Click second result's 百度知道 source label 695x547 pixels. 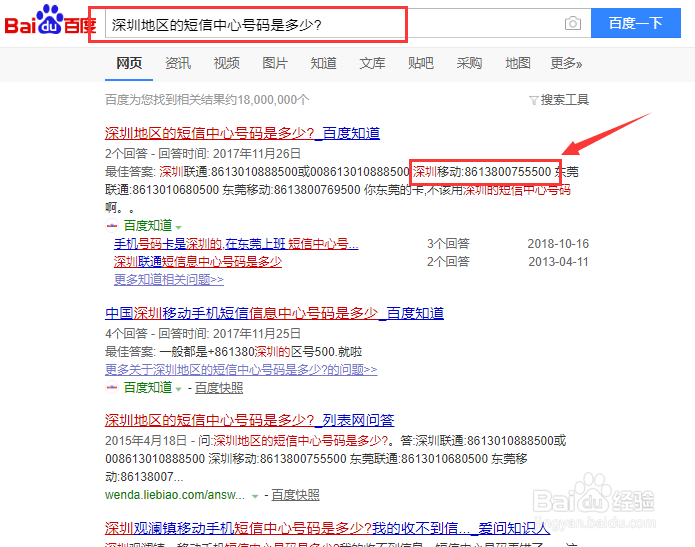[x=148, y=388]
